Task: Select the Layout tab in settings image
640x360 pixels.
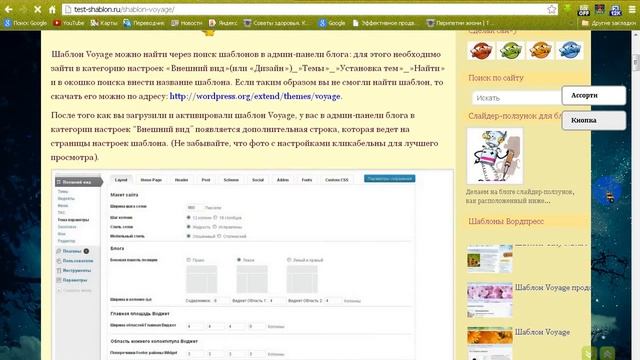Action: point(121,180)
